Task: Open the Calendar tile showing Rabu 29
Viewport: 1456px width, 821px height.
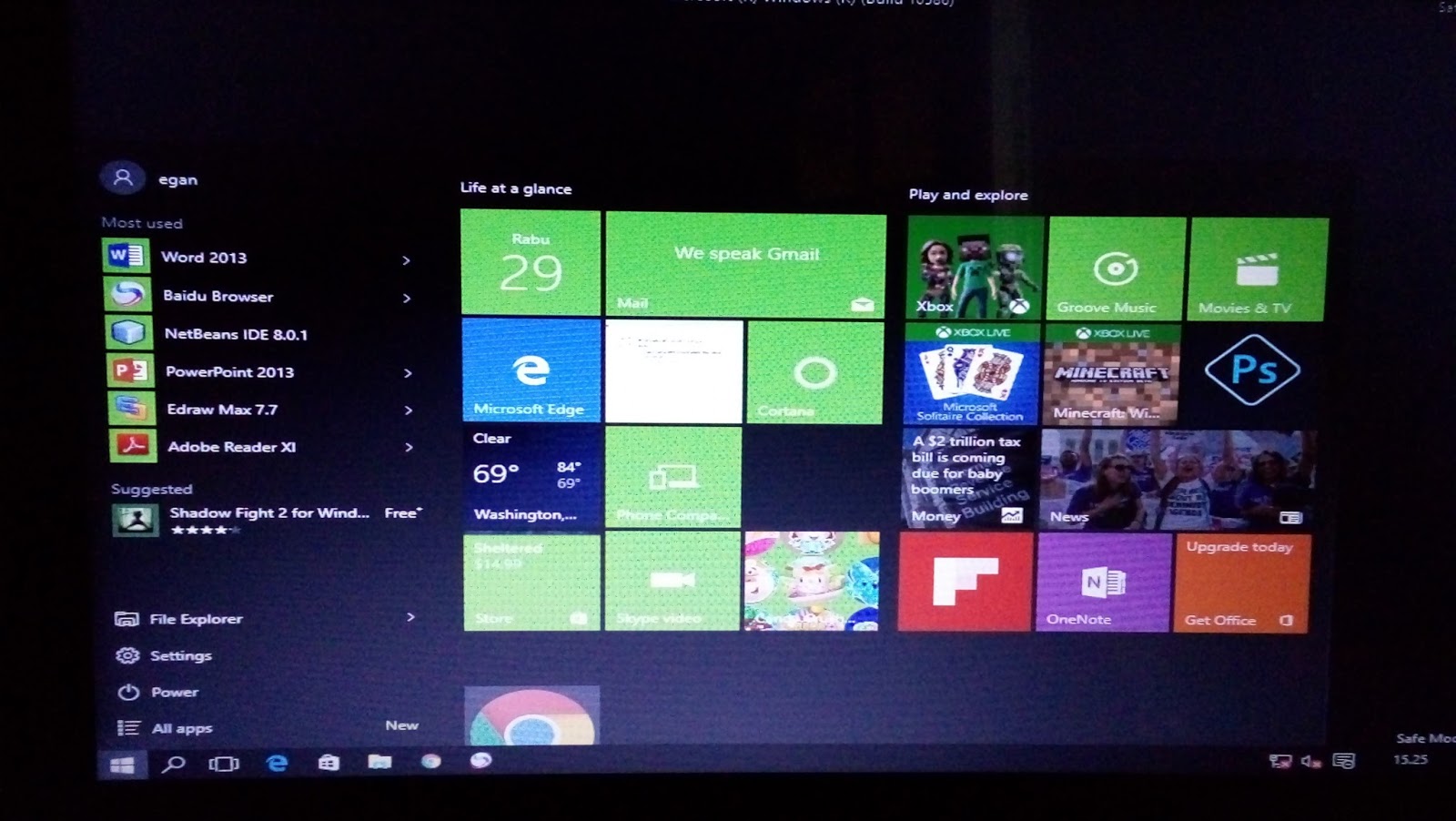Action: click(x=531, y=262)
